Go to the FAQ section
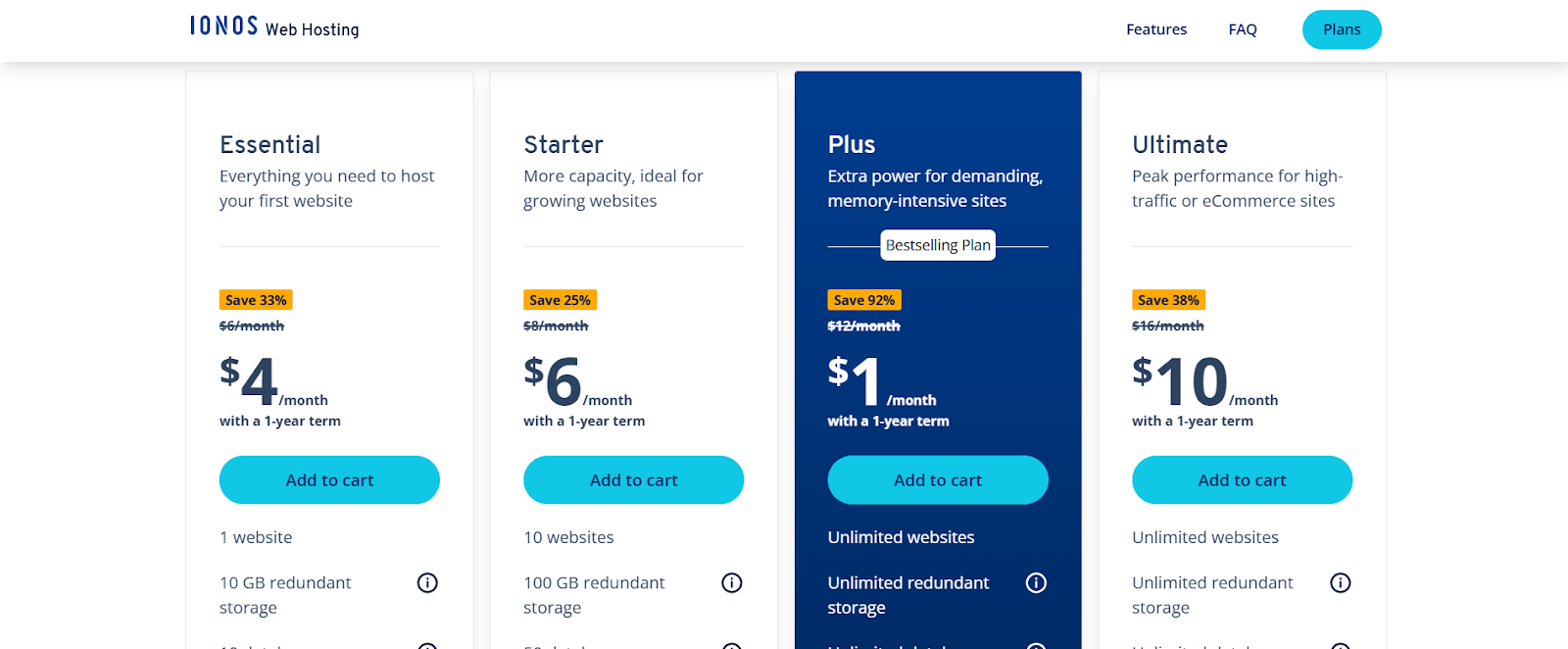Screen dimensions: 1568x649 [x=1243, y=29]
